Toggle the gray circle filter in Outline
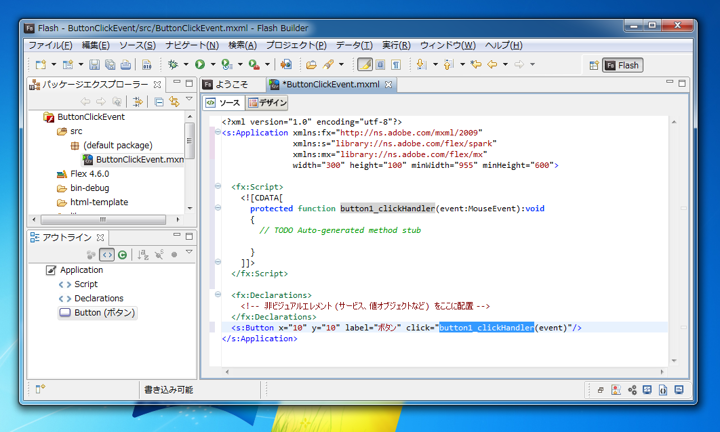Screen dimensions: 720x432 point(174,255)
